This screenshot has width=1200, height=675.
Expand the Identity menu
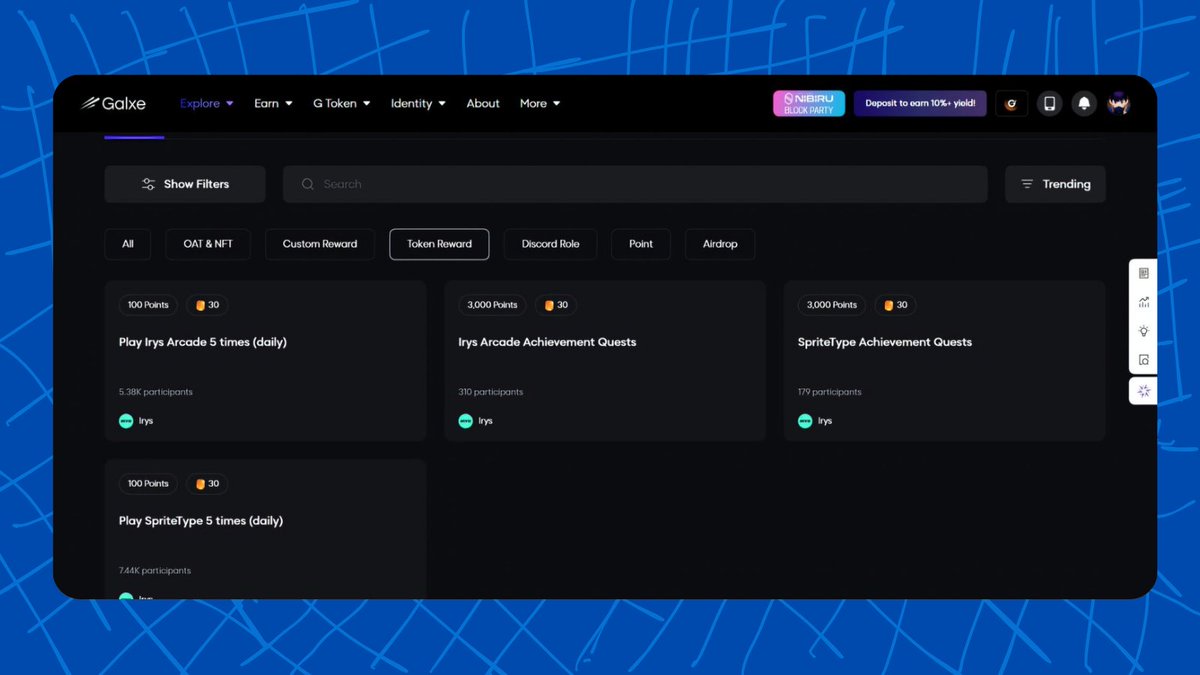(418, 103)
